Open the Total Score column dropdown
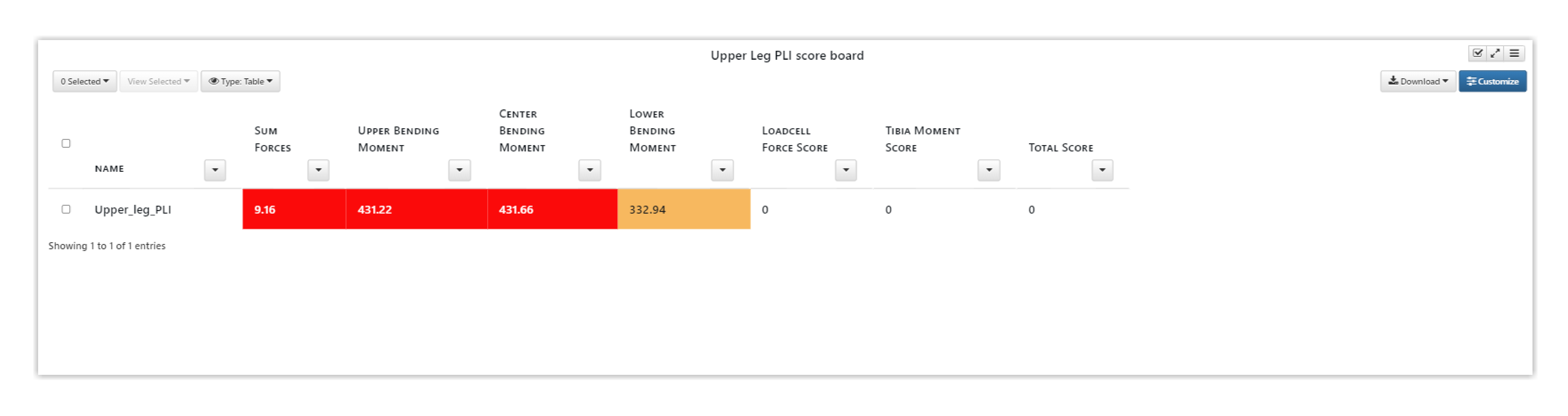Image resolution: width=1568 pixels, height=416 pixels. (1102, 170)
